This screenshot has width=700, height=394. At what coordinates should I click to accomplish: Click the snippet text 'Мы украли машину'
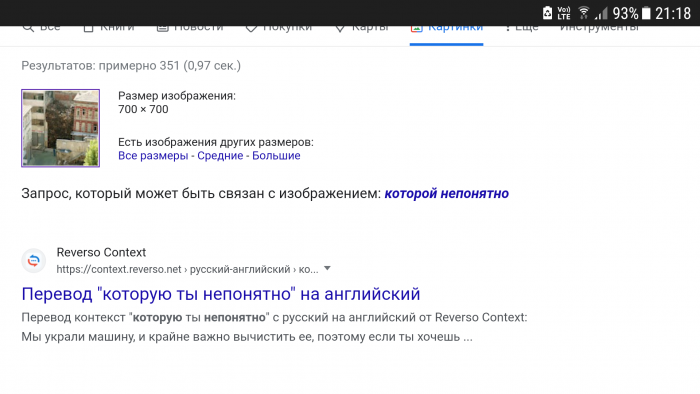pyautogui.click(x=77, y=337)
